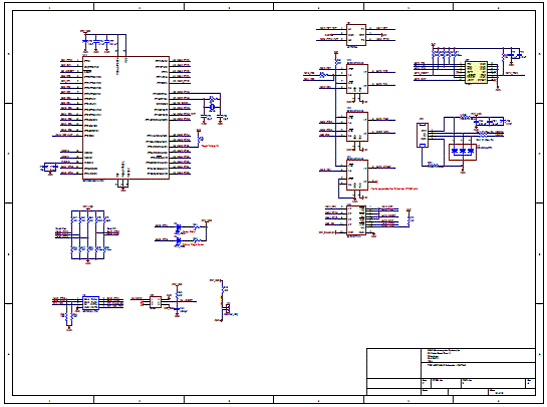Select the small brown IC at the bottom center
547x407 pixels.
(x=156, y=302)
